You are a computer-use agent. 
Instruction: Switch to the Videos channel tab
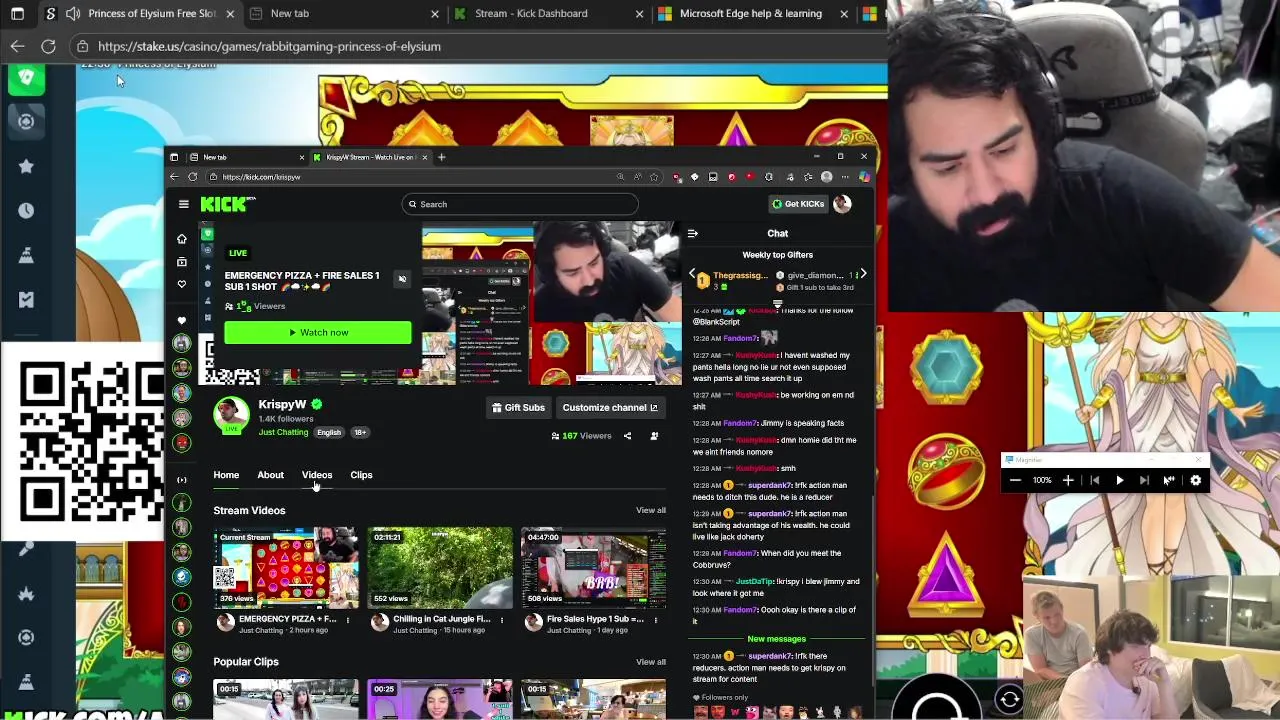click(x=317, y=475)
